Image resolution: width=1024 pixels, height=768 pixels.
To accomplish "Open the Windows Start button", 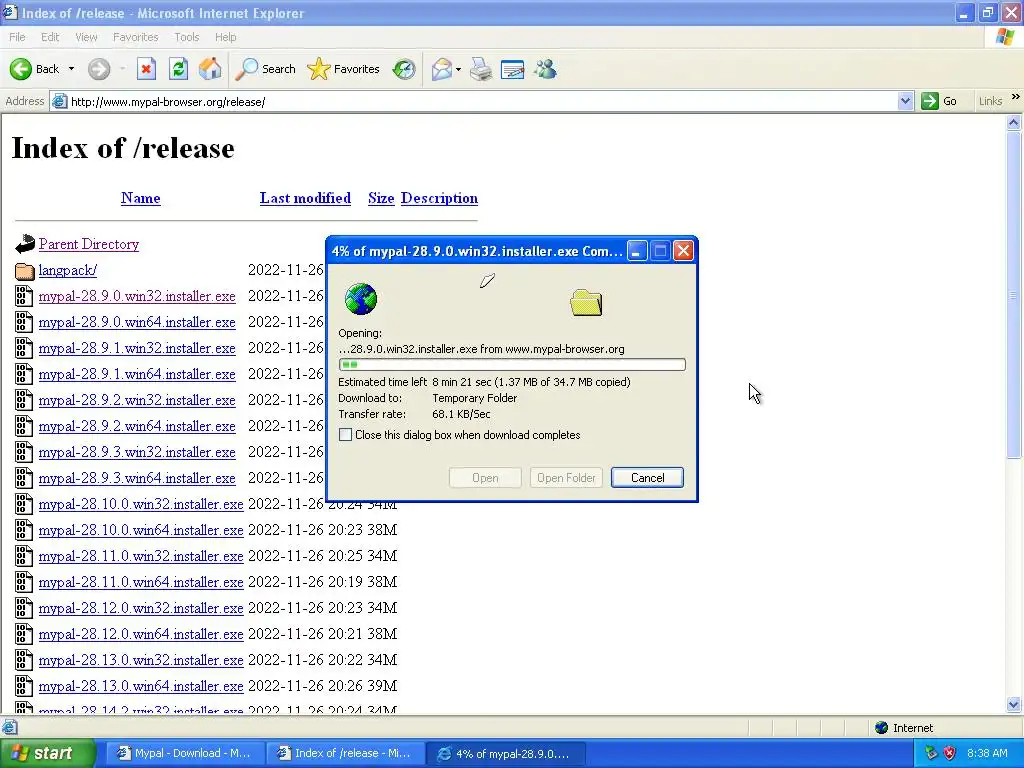I will coord(48,753).
